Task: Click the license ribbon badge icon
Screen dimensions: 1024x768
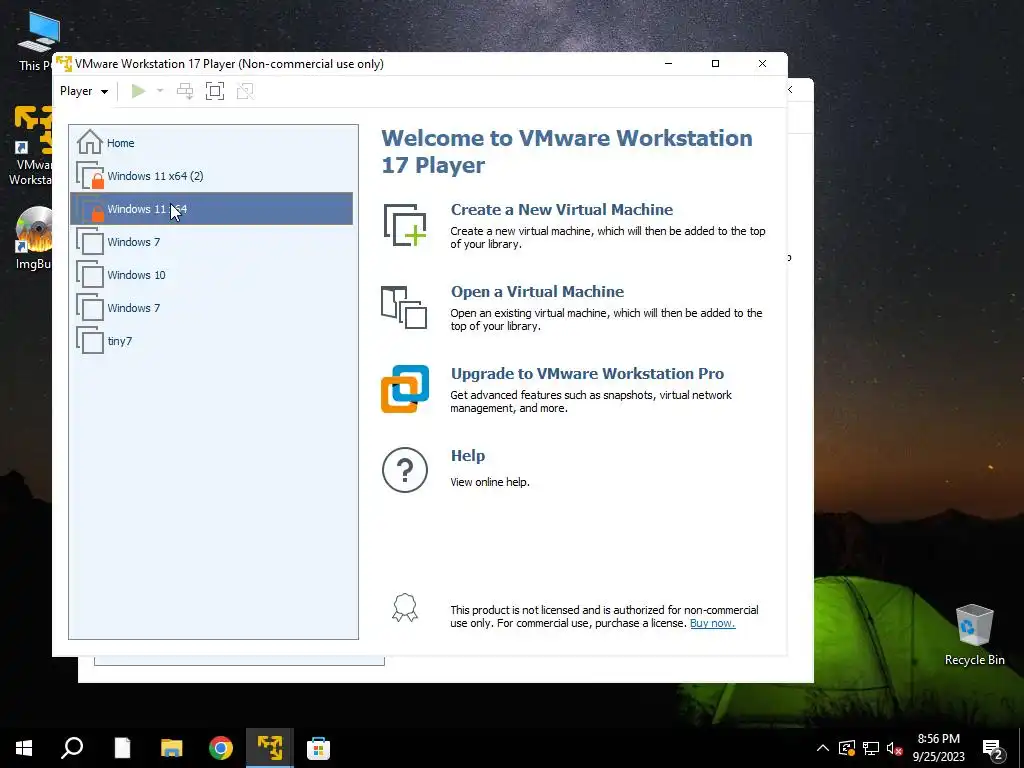Action: (405, 607)
